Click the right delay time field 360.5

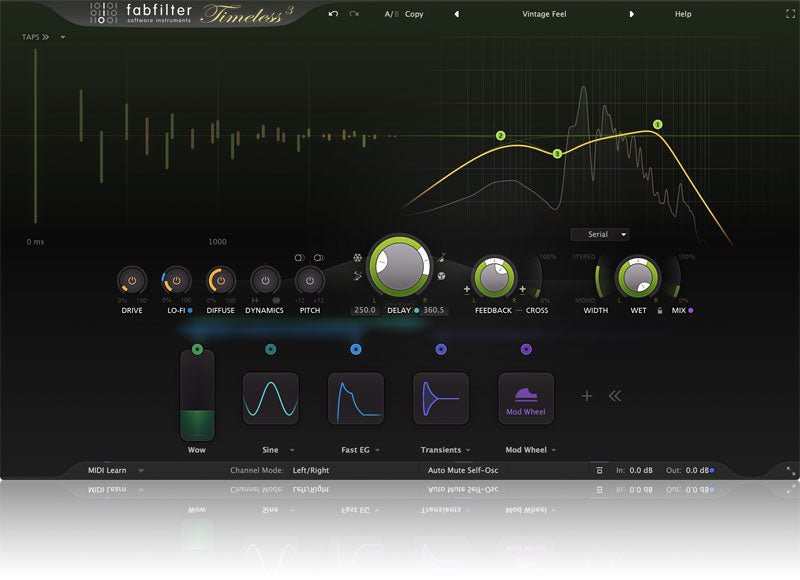[434, 310]
